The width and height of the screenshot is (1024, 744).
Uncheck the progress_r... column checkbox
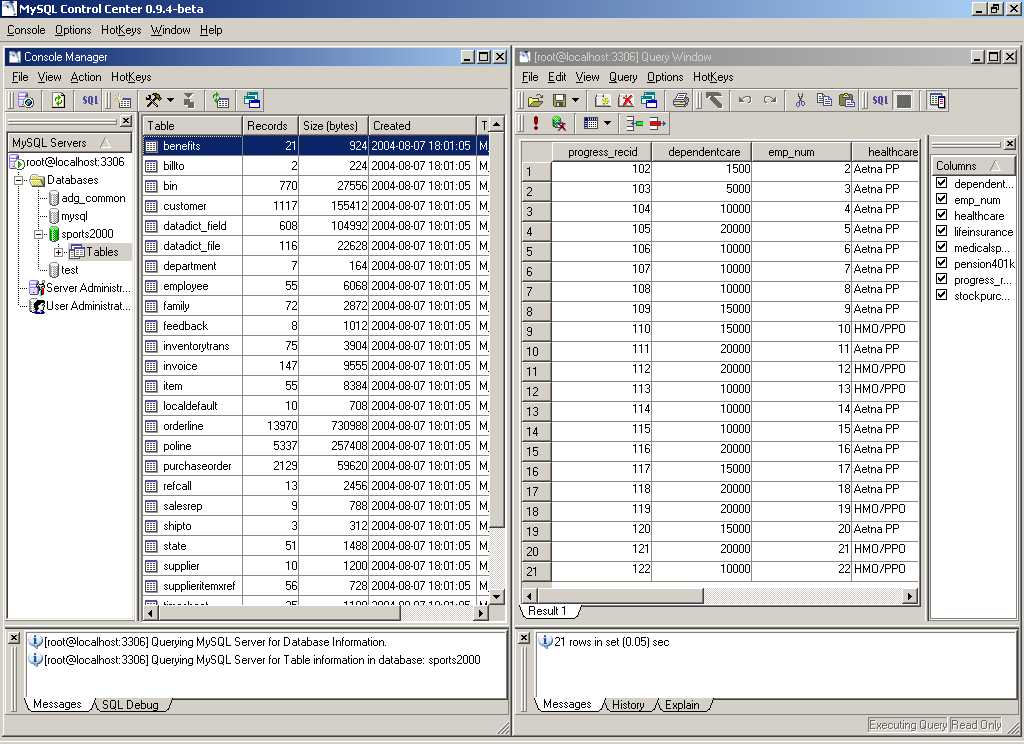942,279
